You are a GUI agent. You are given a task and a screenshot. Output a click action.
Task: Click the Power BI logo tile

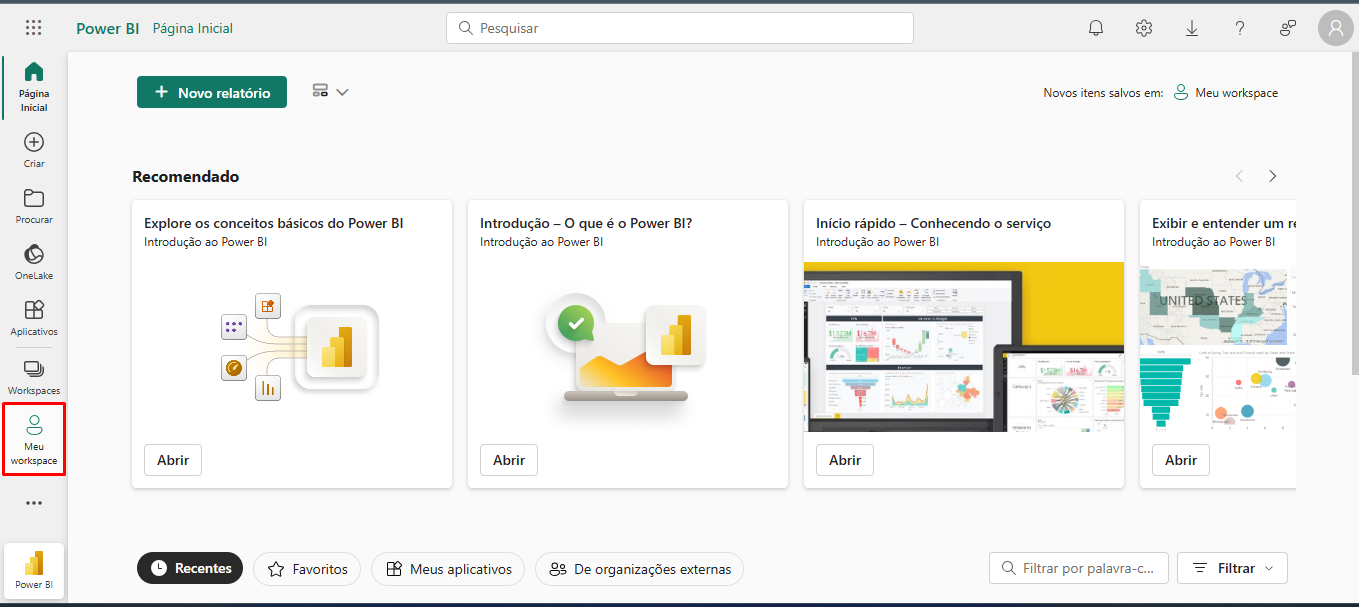coord(34,571)
